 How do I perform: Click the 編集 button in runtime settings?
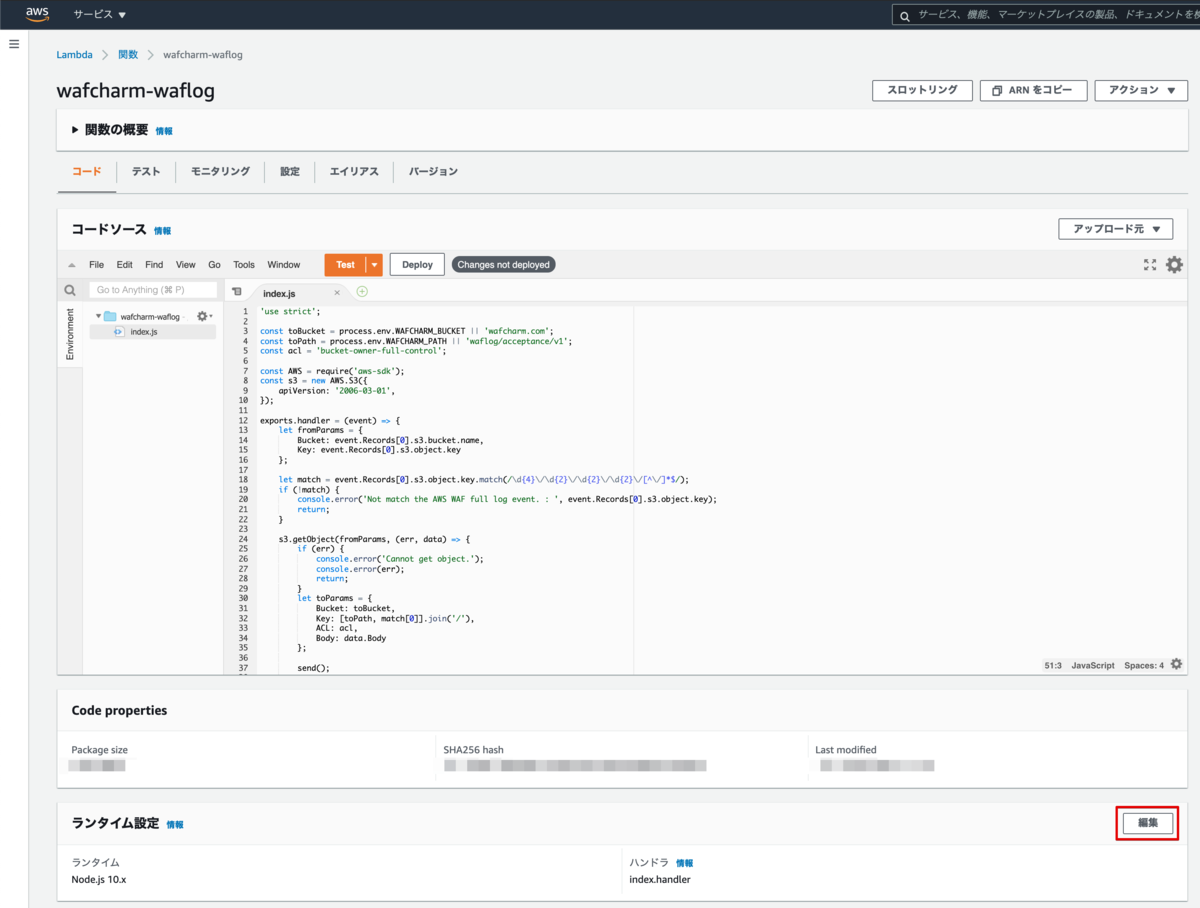click(x=1147, y=823)
